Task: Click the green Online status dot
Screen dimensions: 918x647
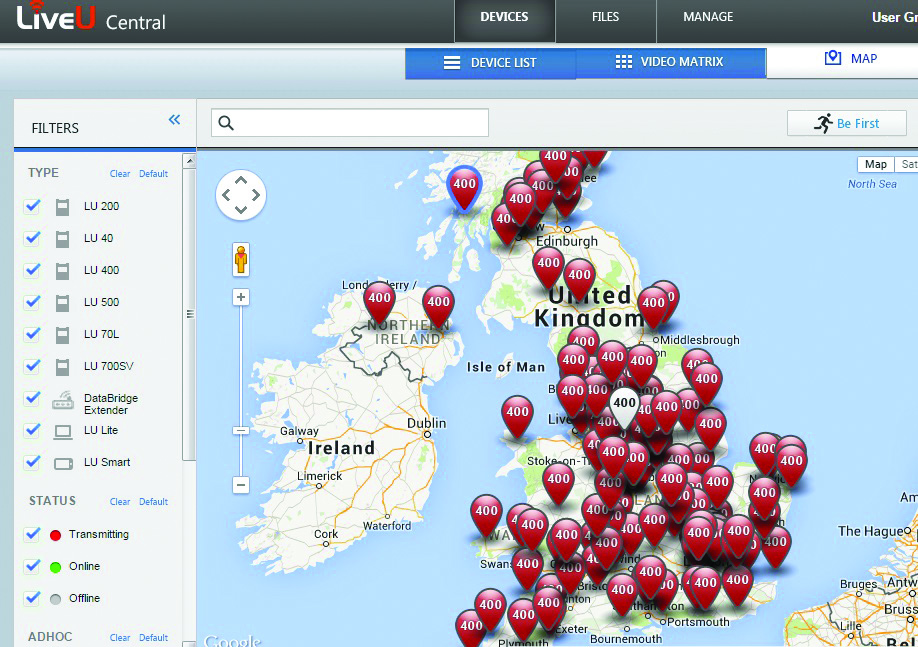Action: coord(56,567)
